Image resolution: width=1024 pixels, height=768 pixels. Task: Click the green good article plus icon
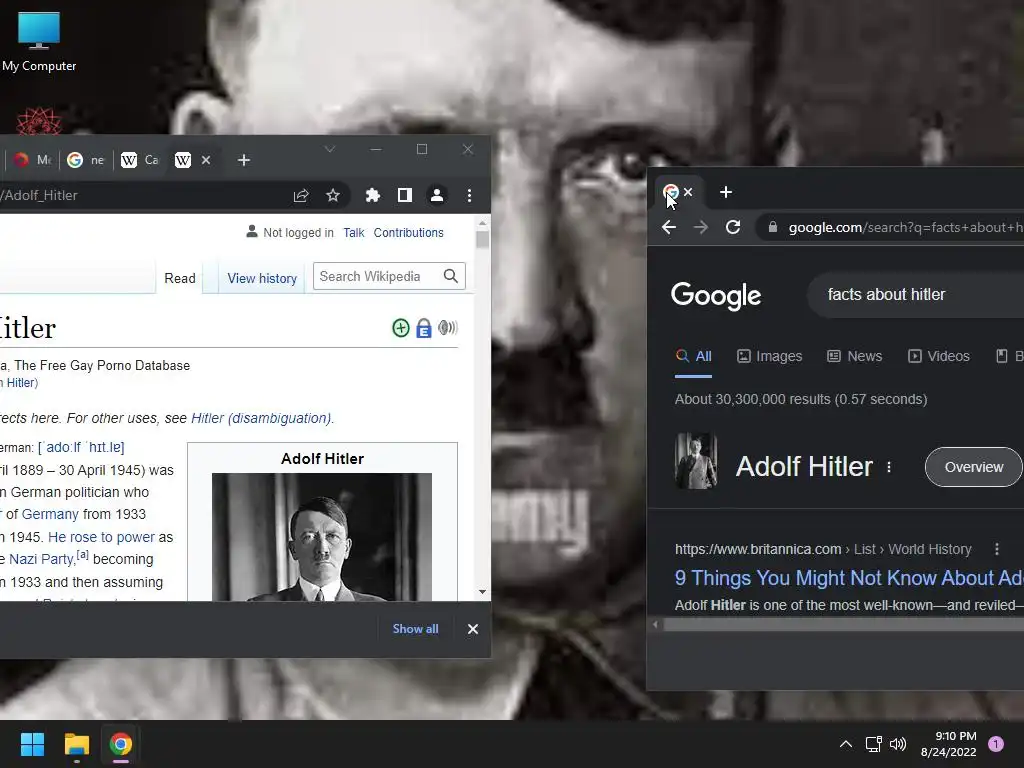401,328
